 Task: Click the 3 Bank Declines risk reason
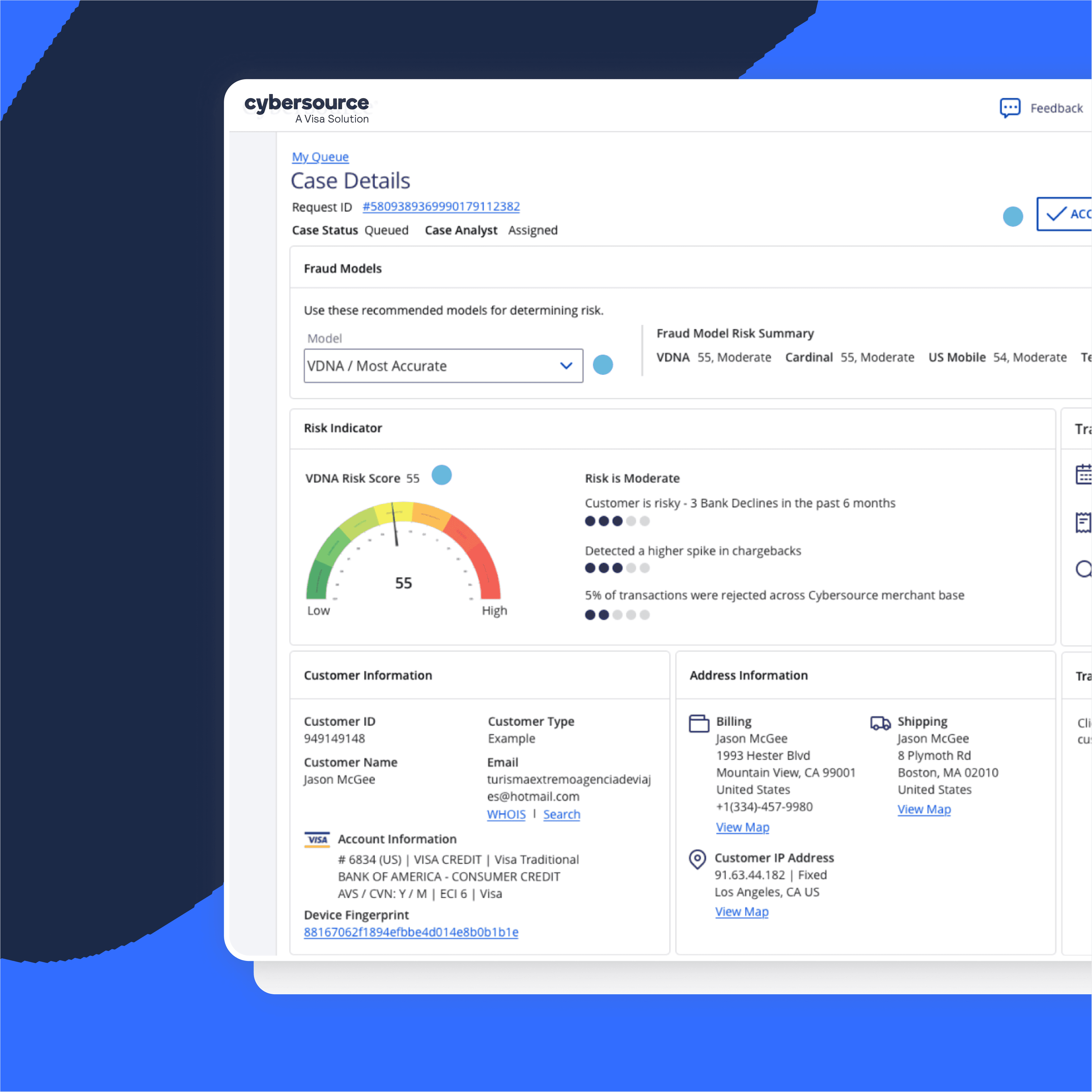point(740,503)
